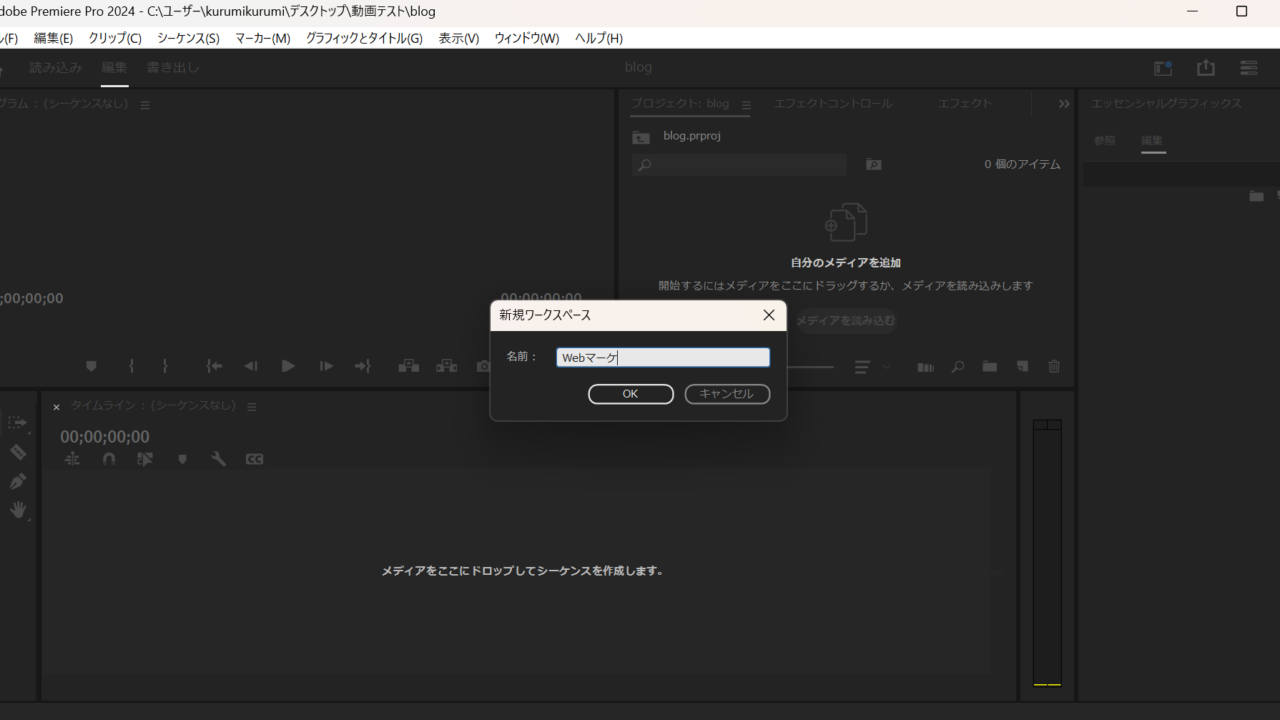The height and width of the screenshot is (720, 1280).
Task: Click the Mark Out button
Action: coord(165,367)
